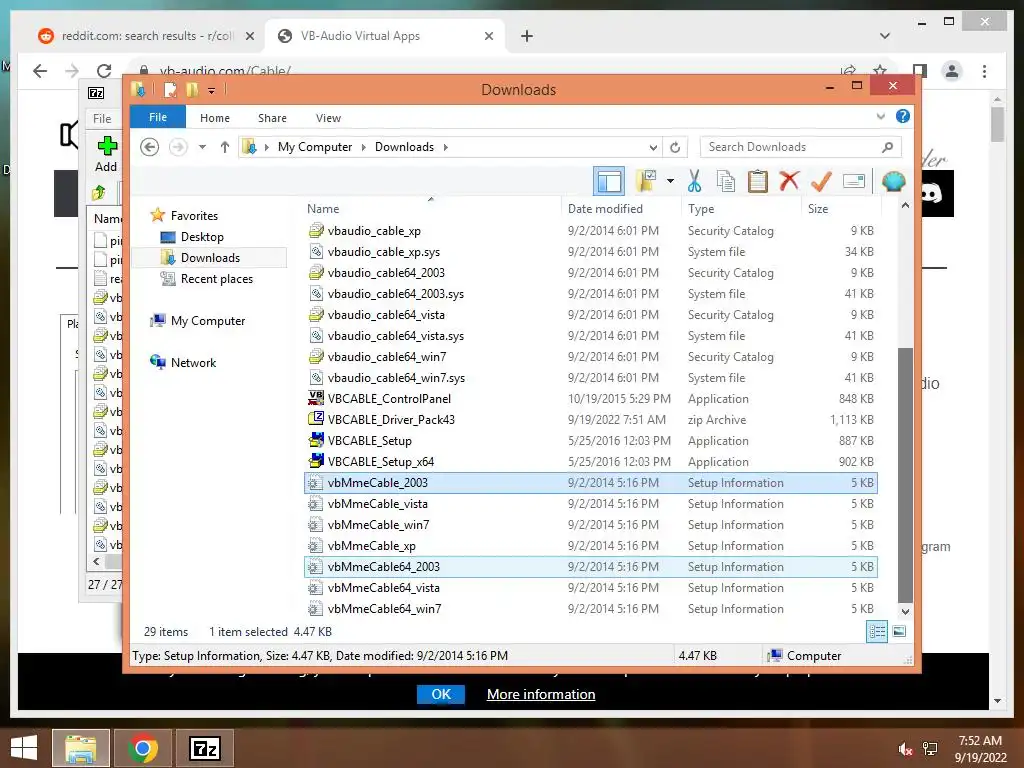Delete the file with the red X icon
Viewport: 1024px width, 768px height.
click(789, 180)
